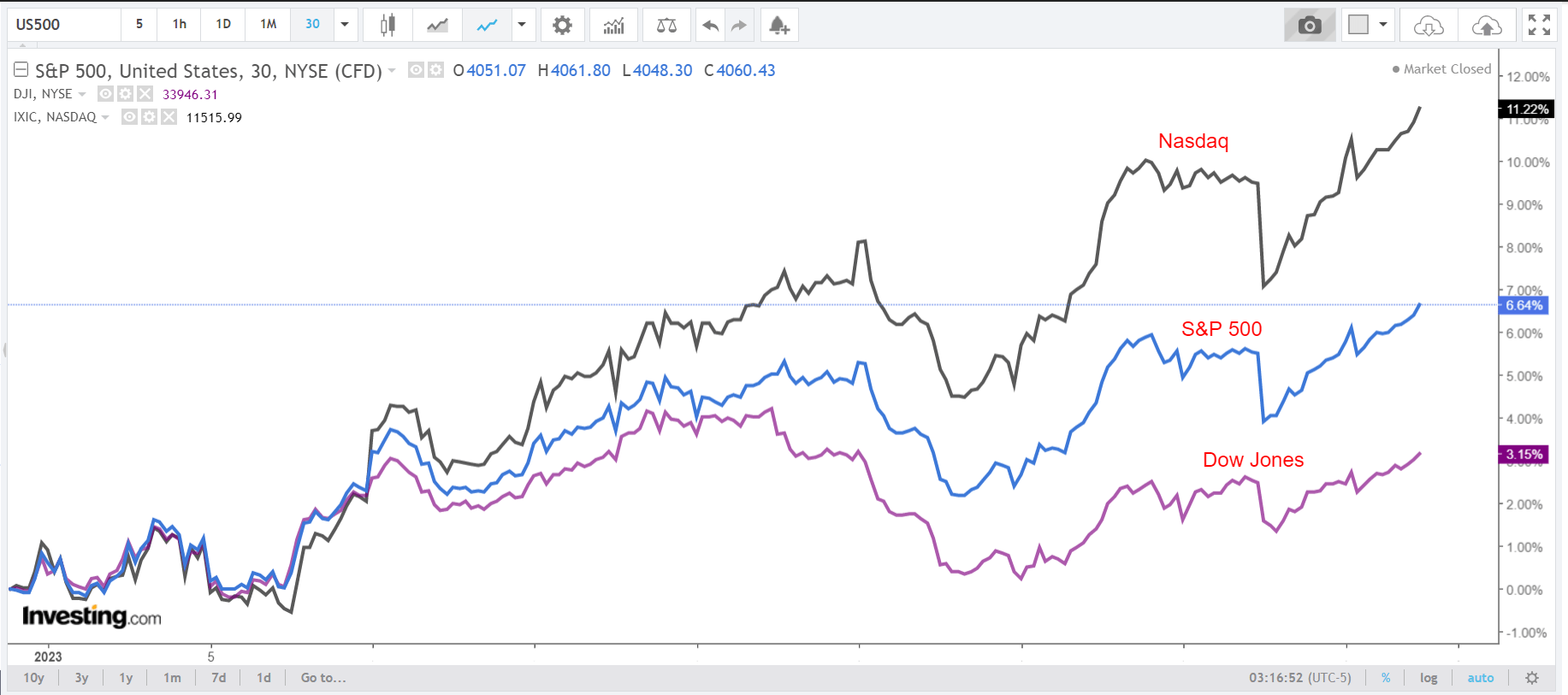The image size is (1568, 695).
Task: Hide the DJI series with eye icon
Action: pos(105,94)
